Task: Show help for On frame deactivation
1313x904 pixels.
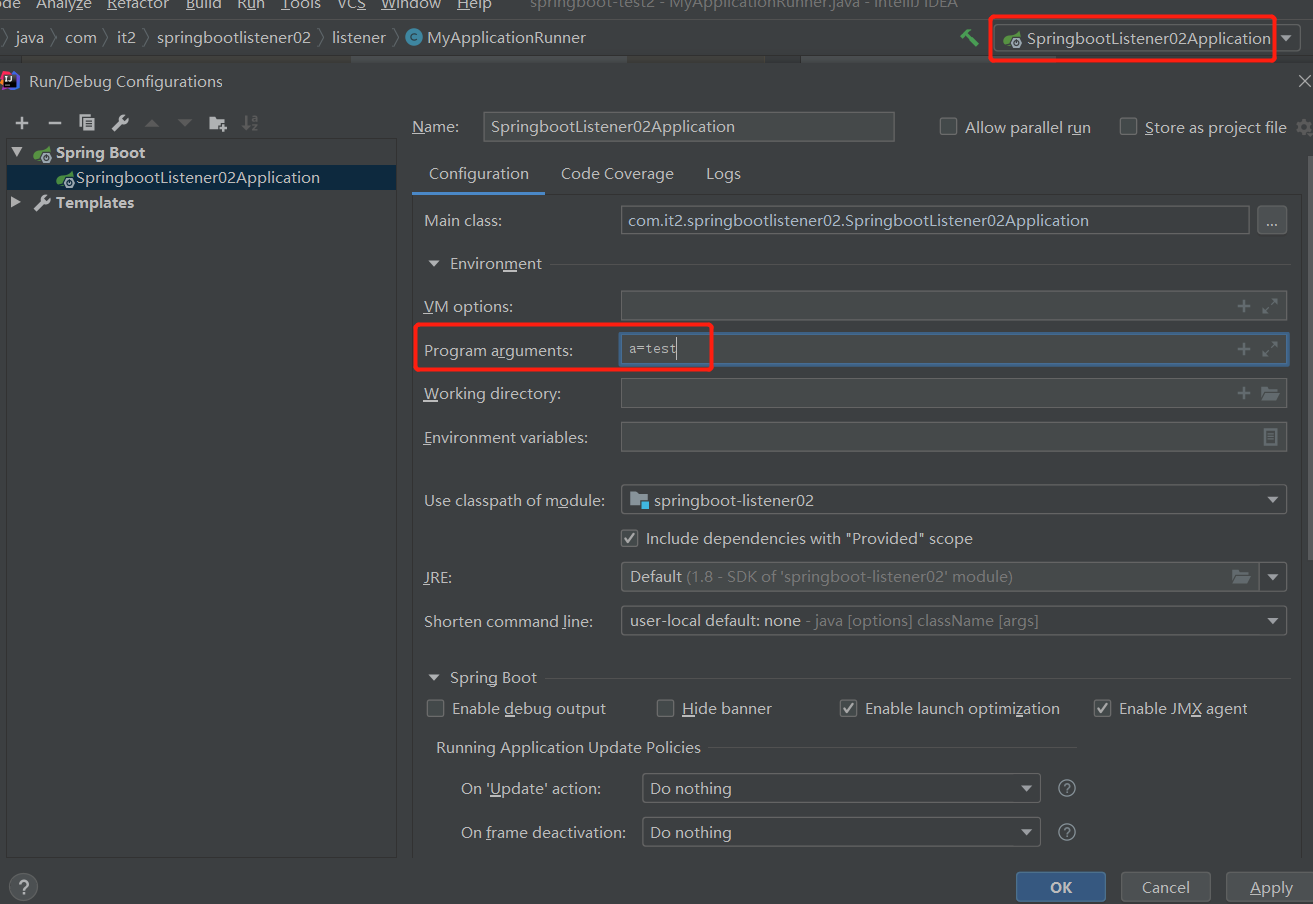Action: [1067, 832]
